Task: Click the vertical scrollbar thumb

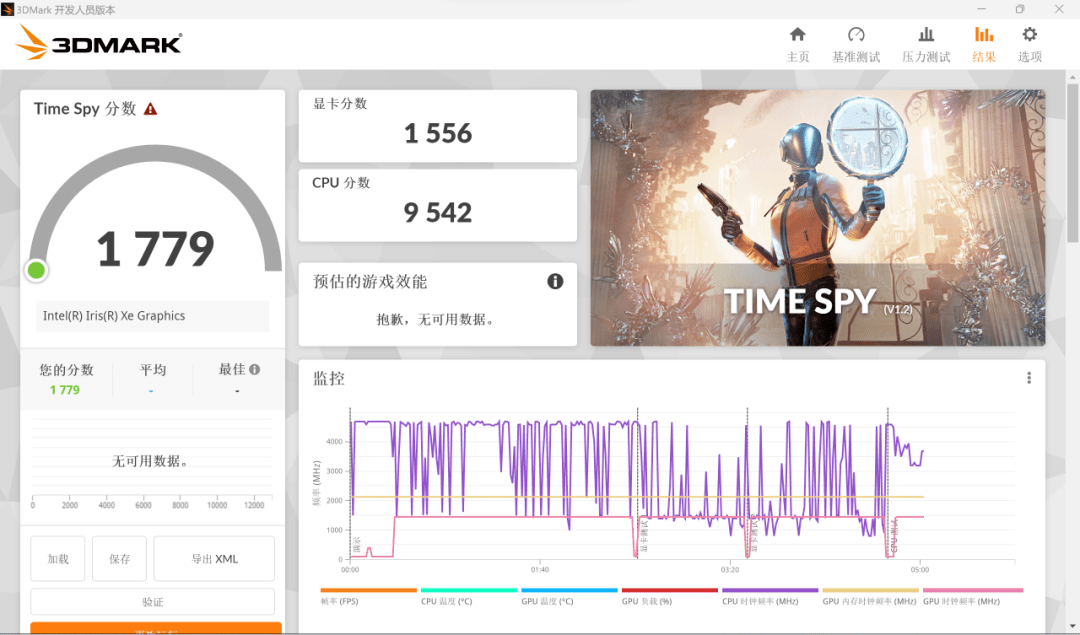Action: (x=1072, y=162)
